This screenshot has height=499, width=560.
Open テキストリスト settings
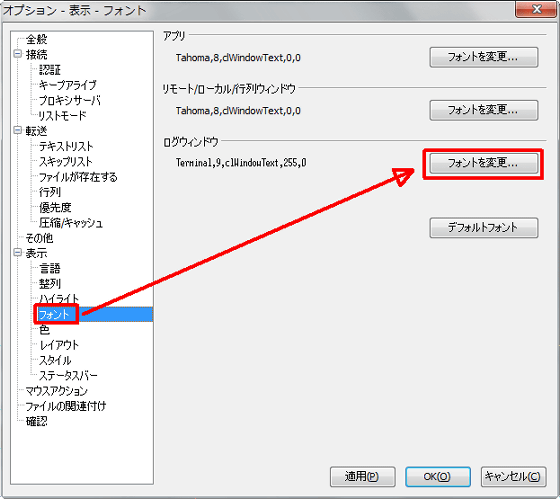[66, 146]
